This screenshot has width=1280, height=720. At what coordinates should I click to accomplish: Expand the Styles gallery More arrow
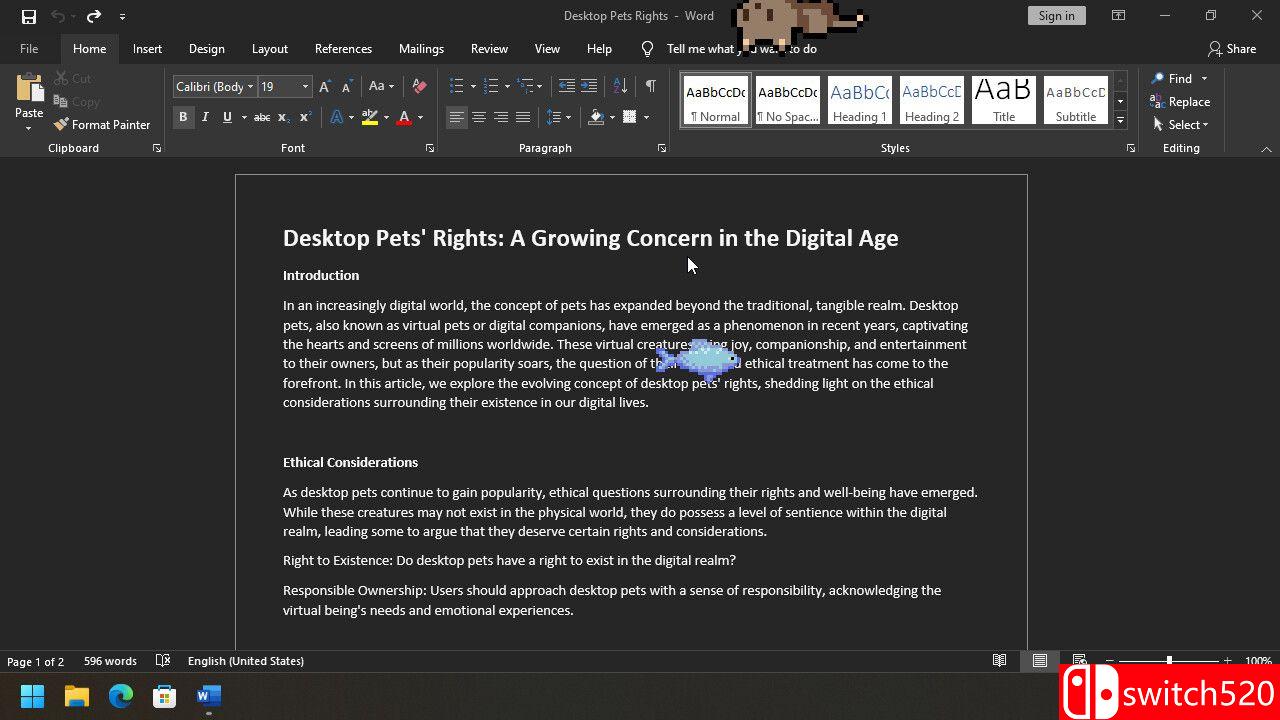[1120, 121]
